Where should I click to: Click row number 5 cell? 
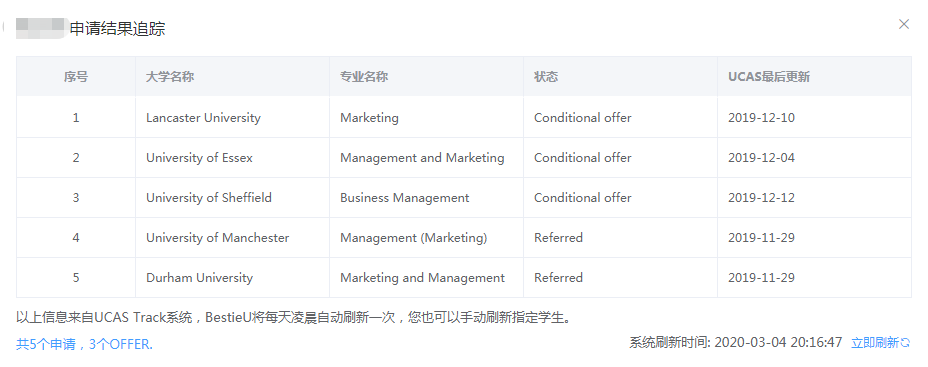[76, 278]
